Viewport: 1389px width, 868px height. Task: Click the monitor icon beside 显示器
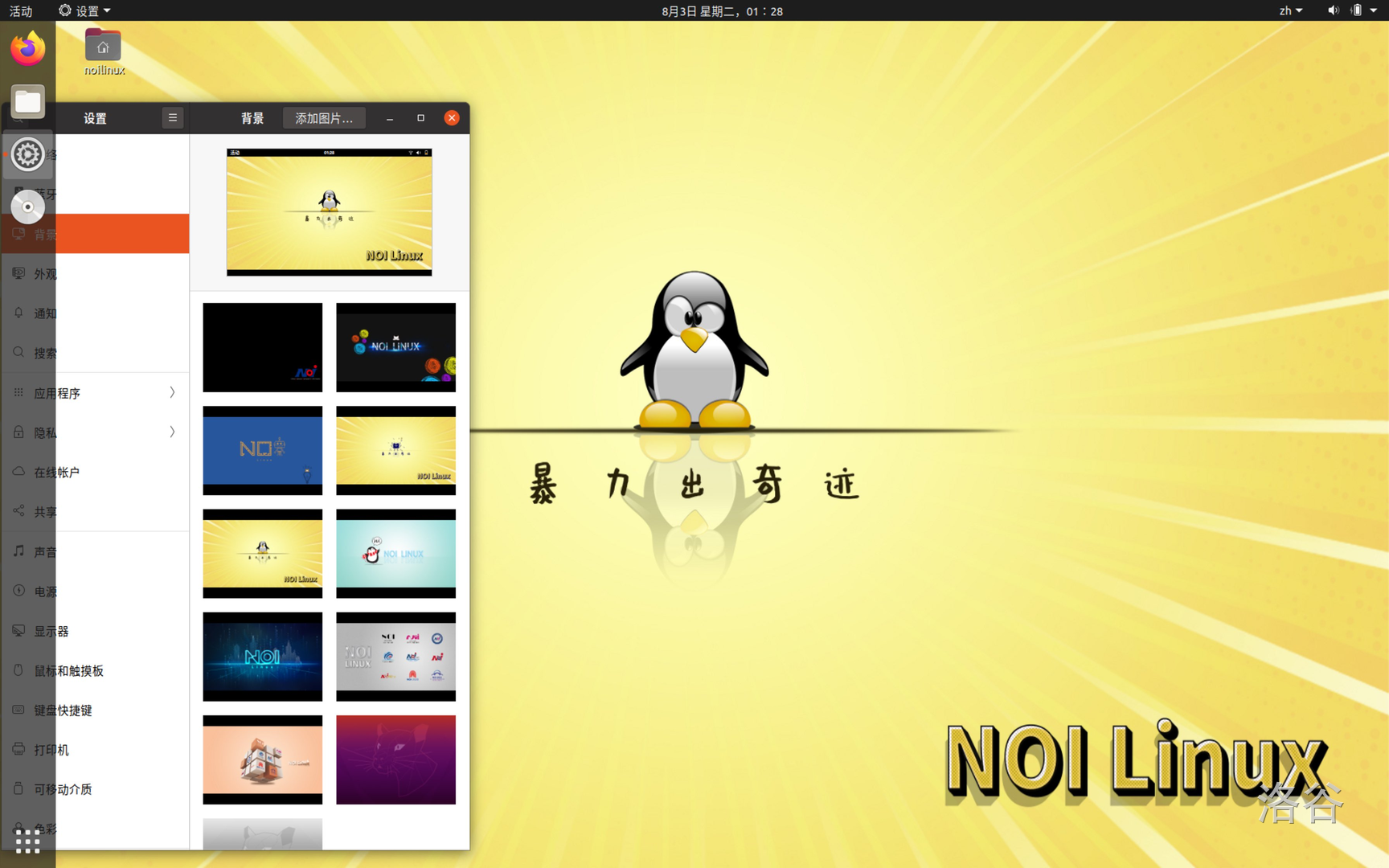tap(18, 630)
